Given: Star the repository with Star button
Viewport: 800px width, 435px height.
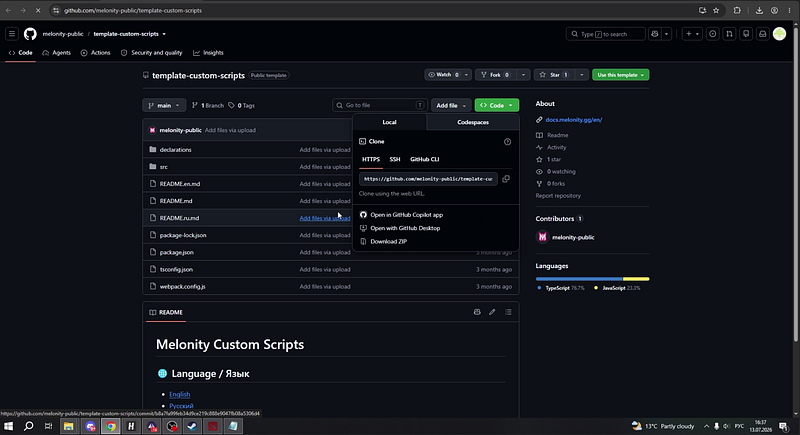Looking at the screenshot, I should click(x=554, y=75).
